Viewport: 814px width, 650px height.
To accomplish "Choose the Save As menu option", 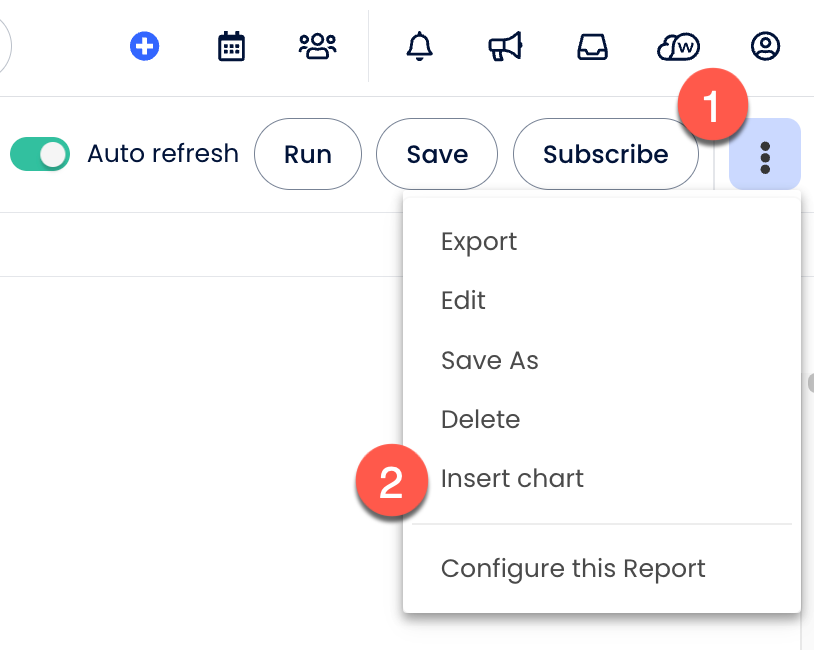I will [x=490, y=360].
